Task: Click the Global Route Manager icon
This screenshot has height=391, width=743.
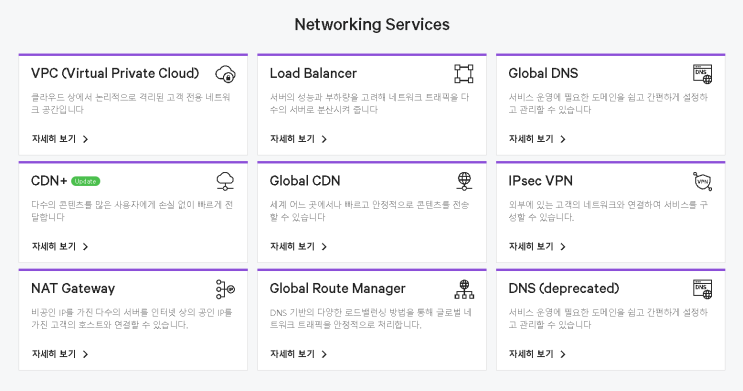Action: pos(464,289)
